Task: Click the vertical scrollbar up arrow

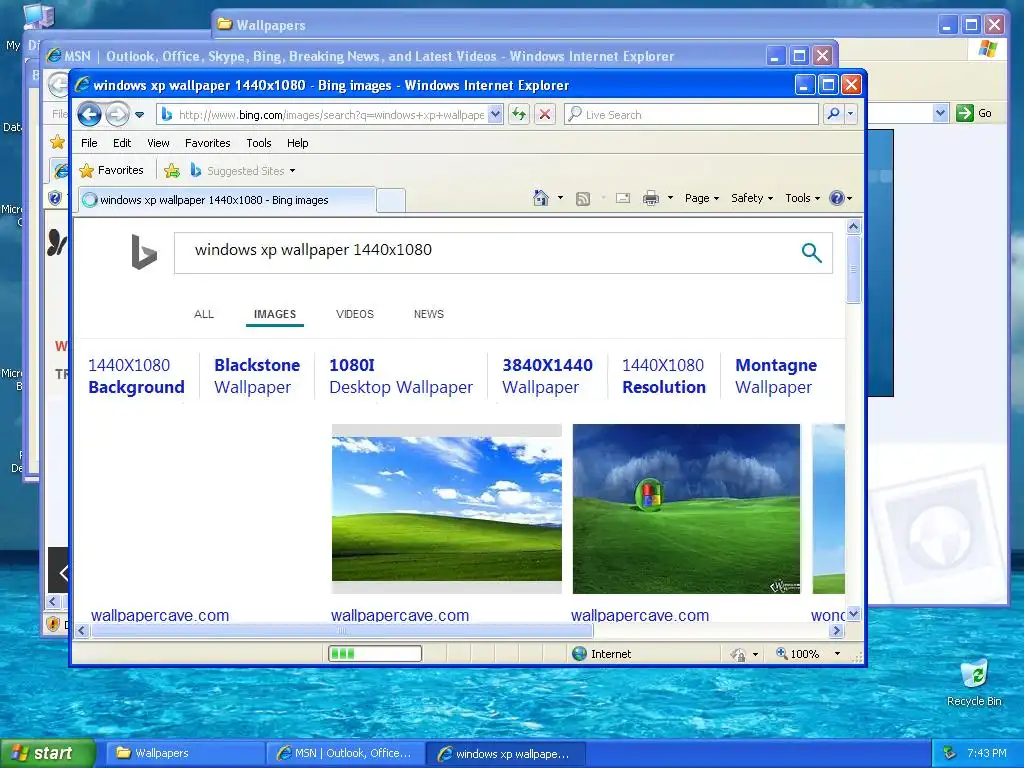Action: tap(854, 227)
